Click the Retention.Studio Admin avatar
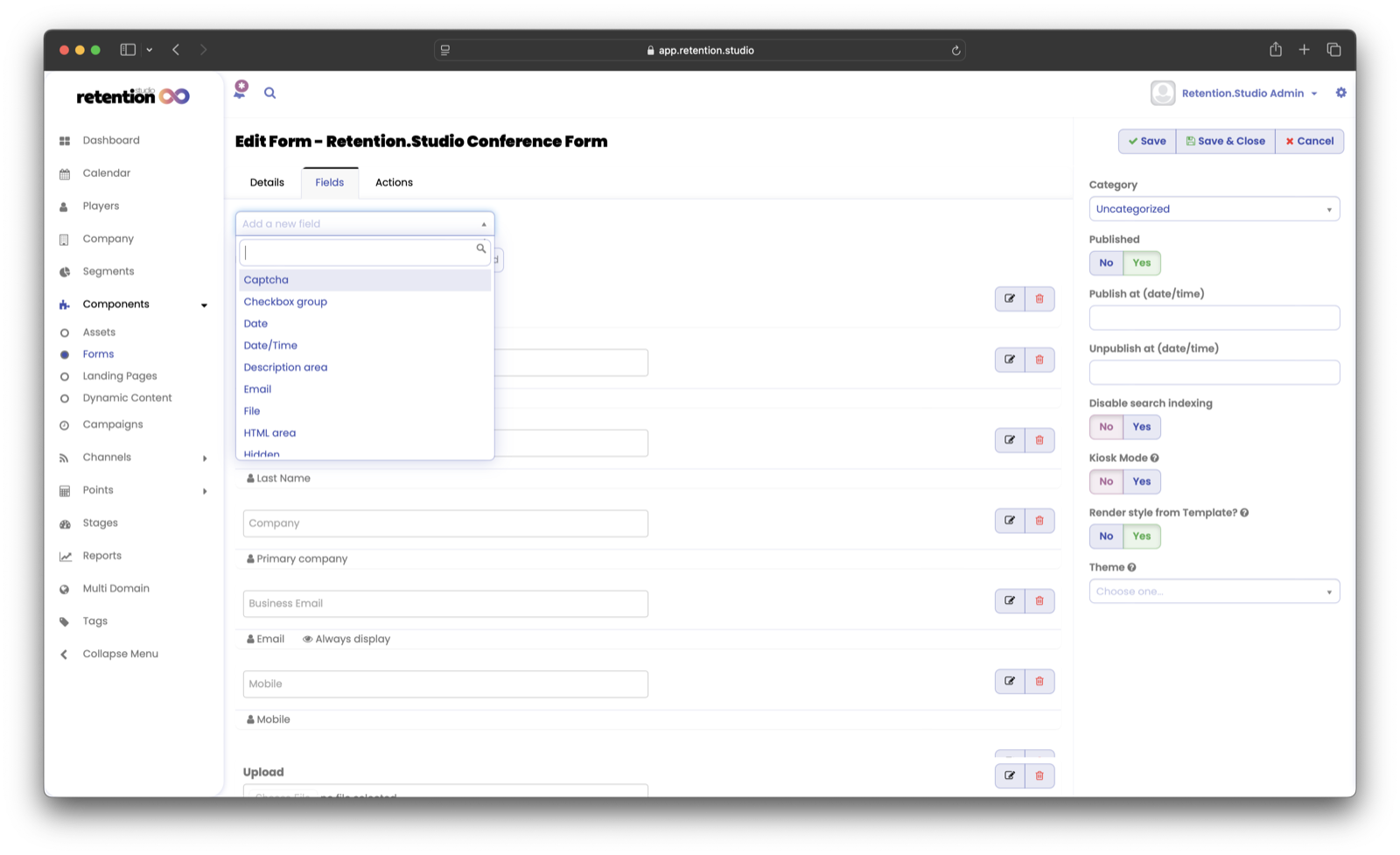This screenshot has width=1400, height=855. [1163, 93]
